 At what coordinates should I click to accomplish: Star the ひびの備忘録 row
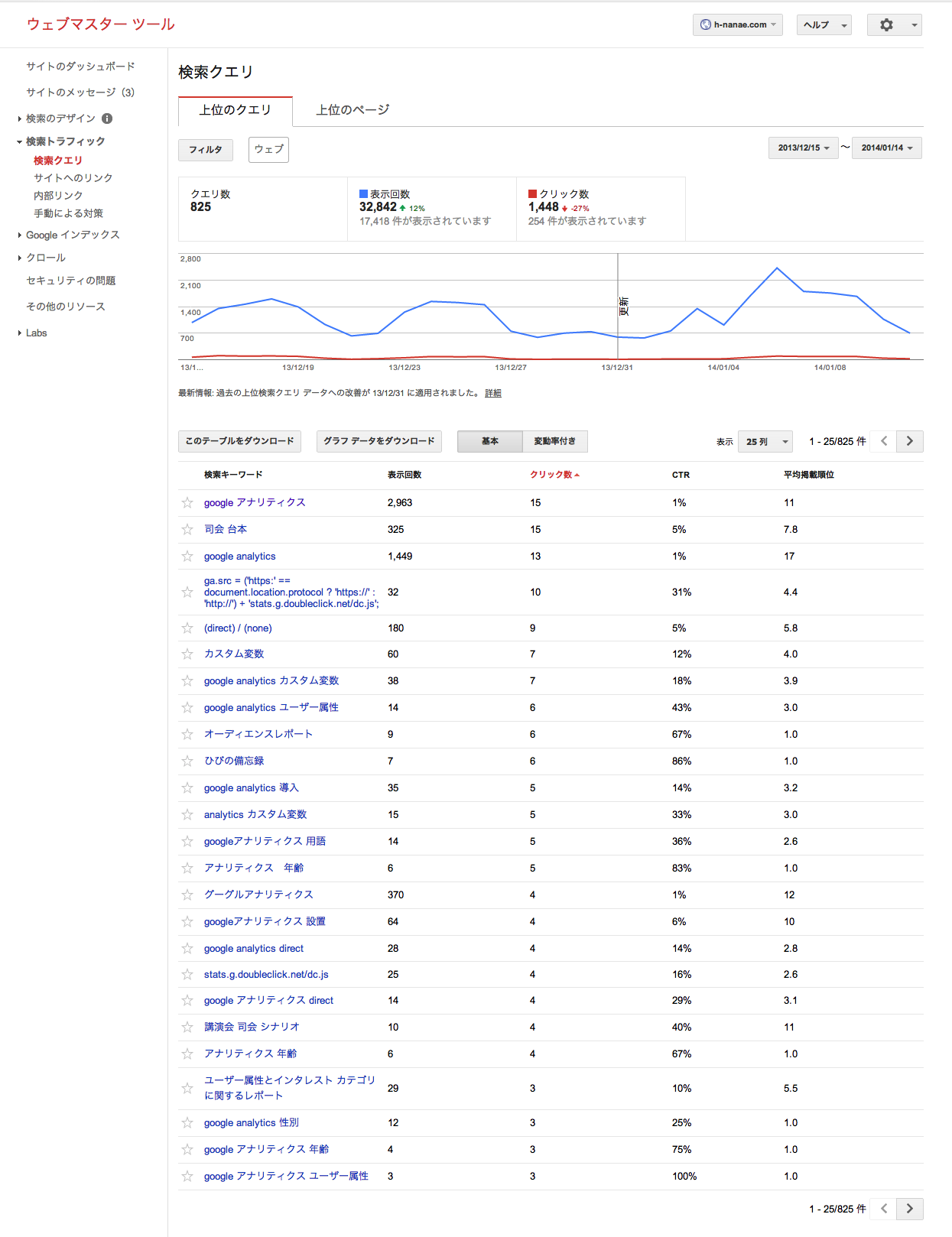pos(187,761)
